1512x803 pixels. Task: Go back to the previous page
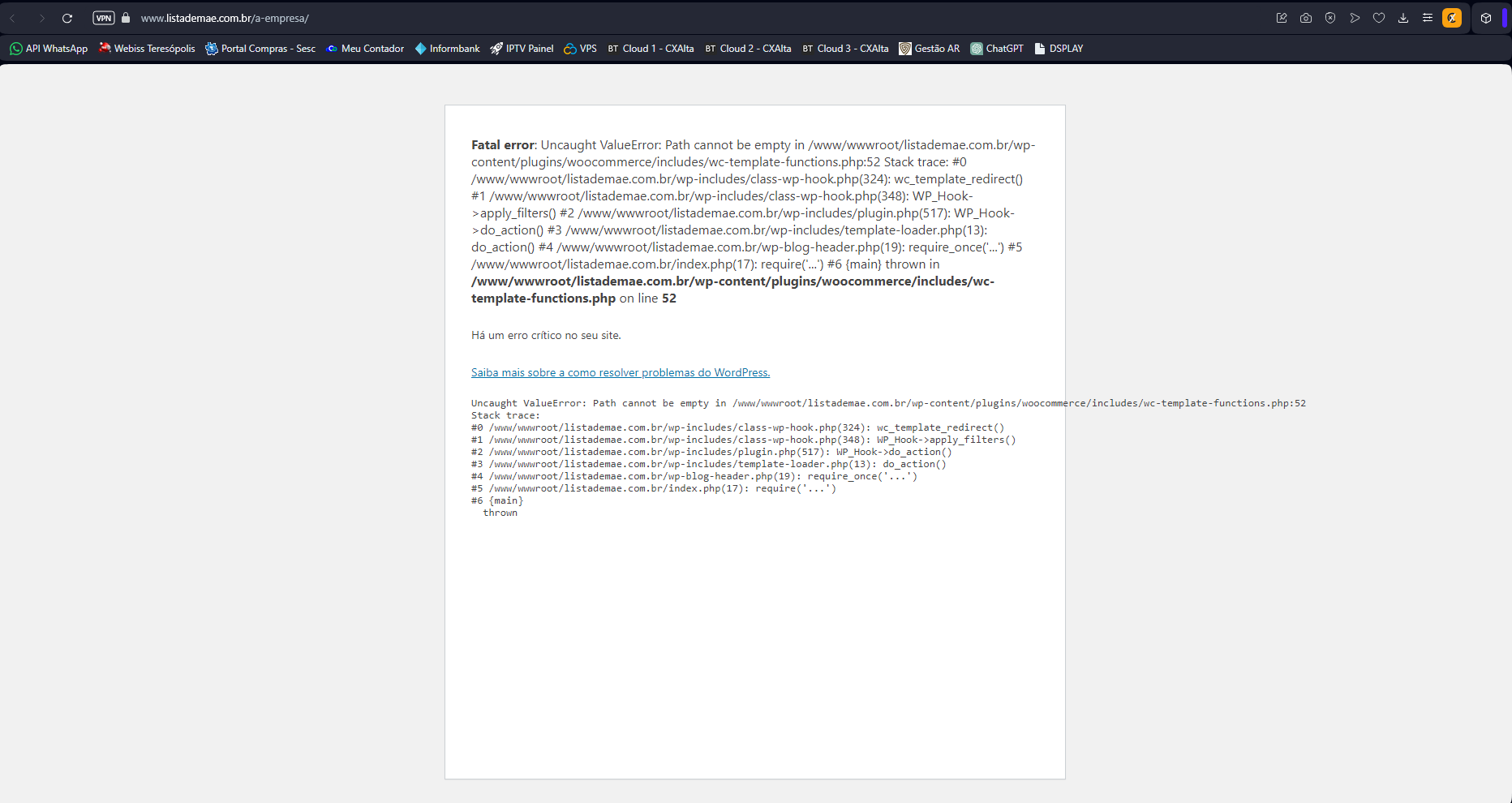[x=14, y=18]
